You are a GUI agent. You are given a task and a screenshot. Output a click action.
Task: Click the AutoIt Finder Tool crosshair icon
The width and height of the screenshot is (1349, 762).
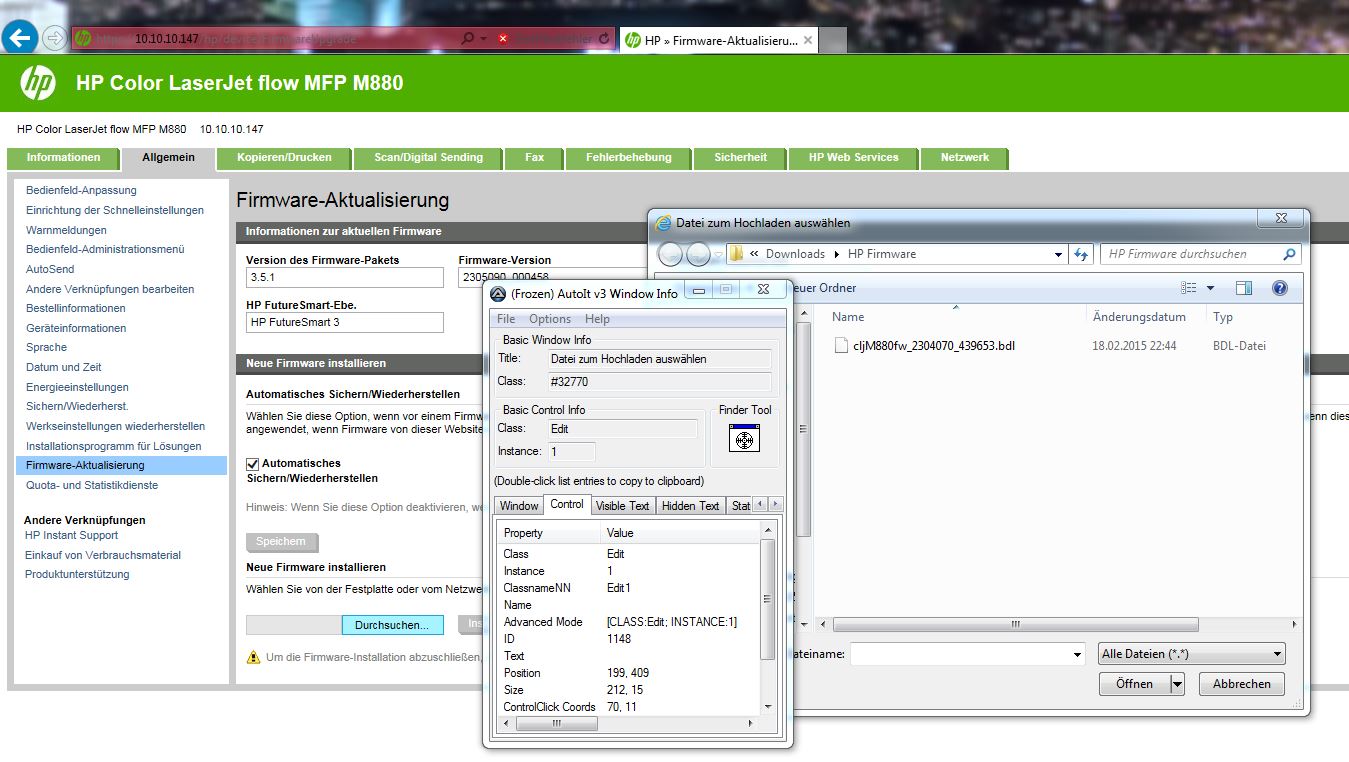point(744,438)
